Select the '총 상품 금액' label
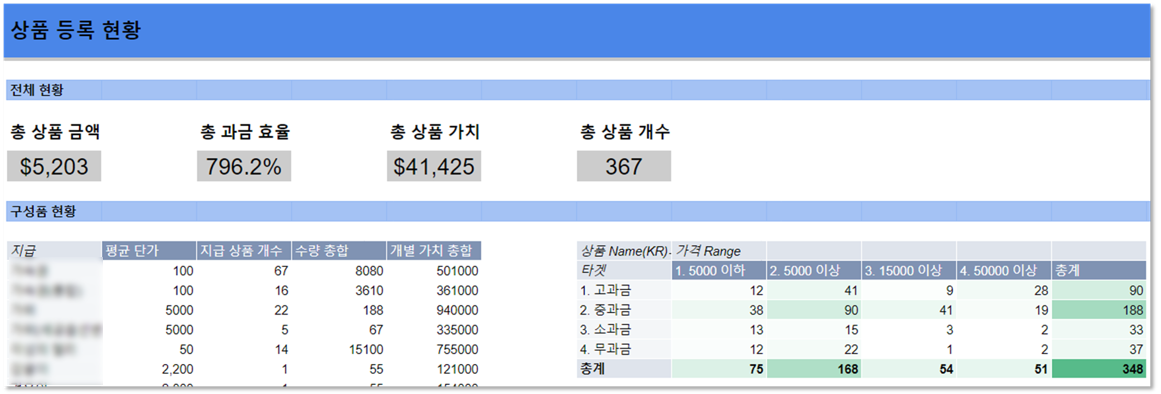The width and height of the screenshot is (1161, 394). click(x=55, y=133)
